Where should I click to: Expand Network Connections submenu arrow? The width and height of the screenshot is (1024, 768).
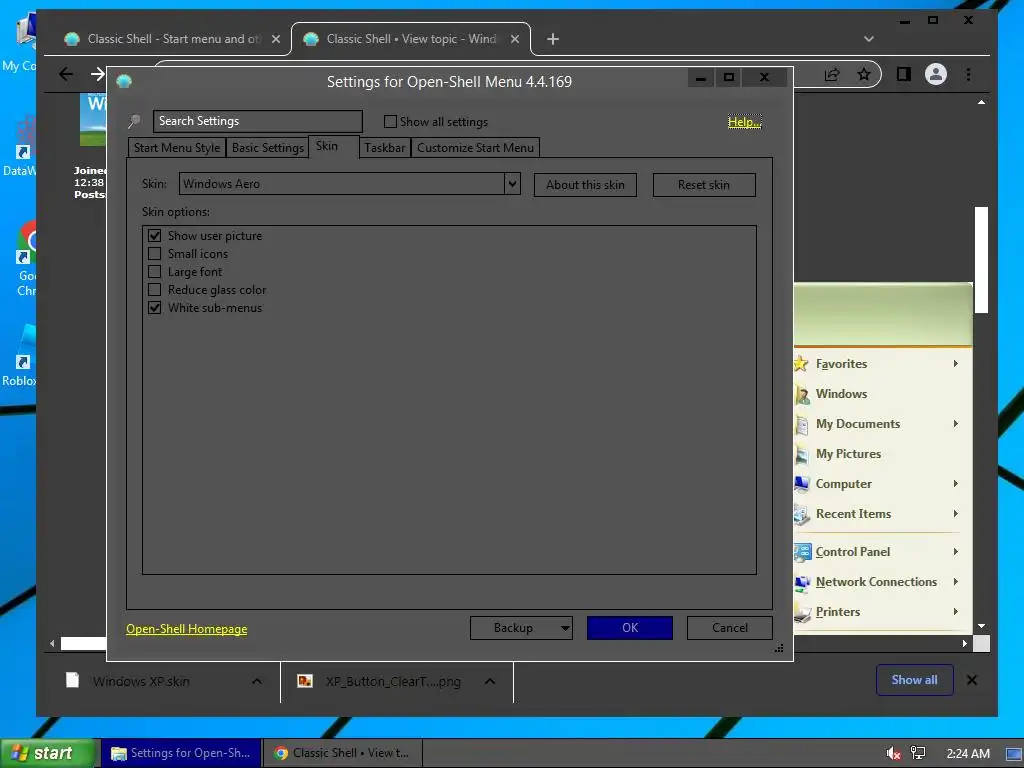[x=955, y=581]
